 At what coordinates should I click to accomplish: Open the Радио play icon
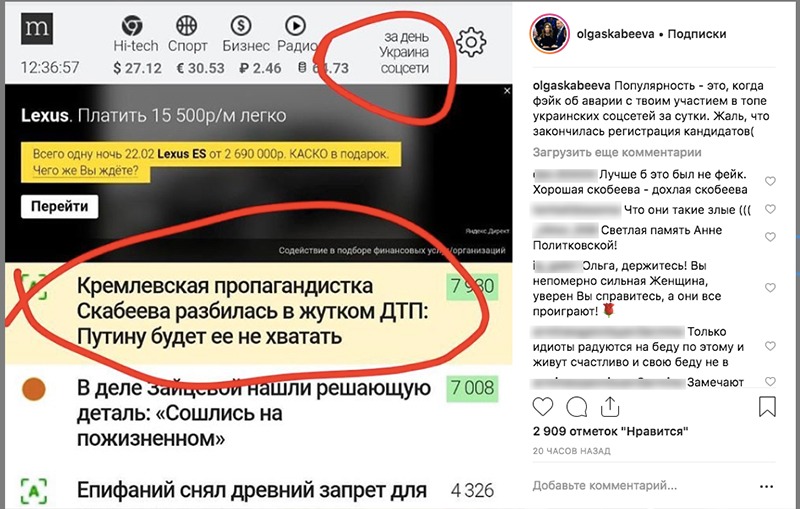[295, 25]
